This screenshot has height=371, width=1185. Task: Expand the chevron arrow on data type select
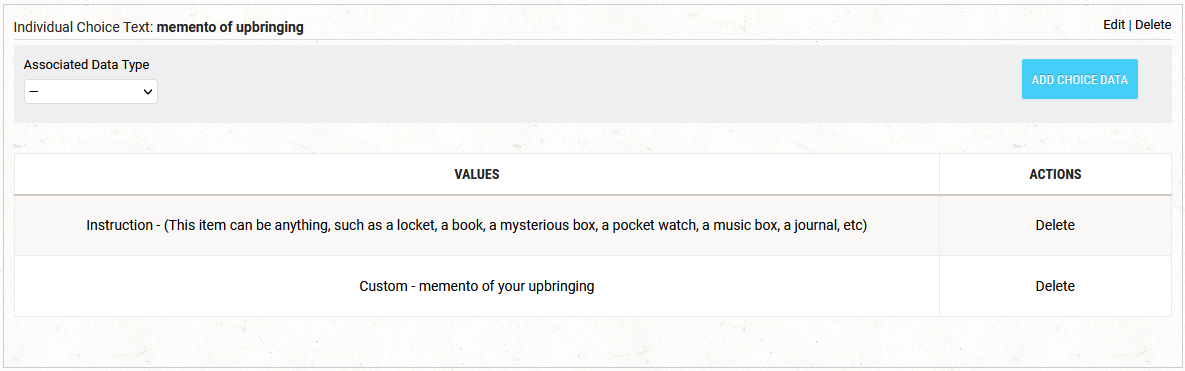(147, 91)
